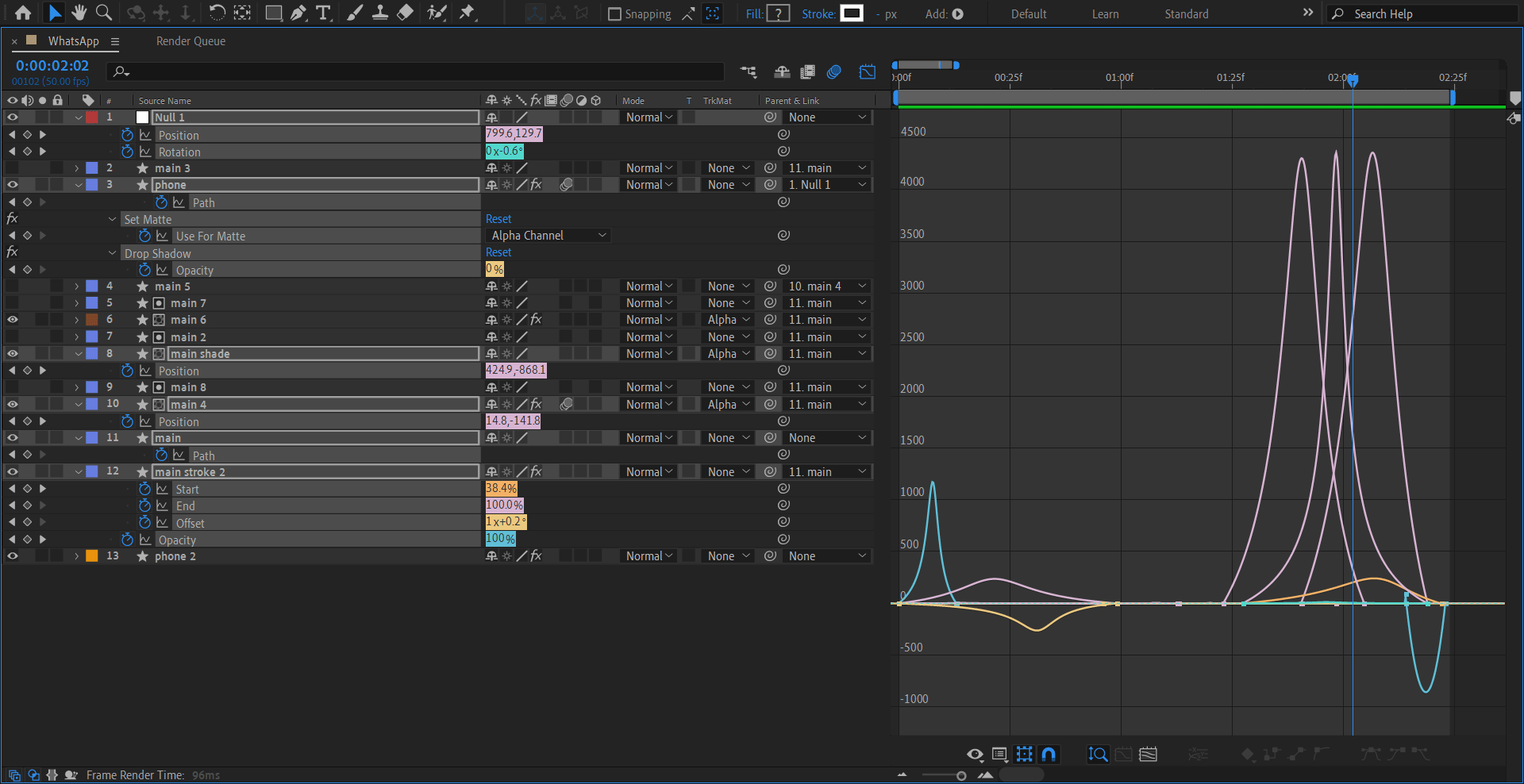Open blend Mode dropdown for phone 2
The image size is (1524, 784).
point(648,556)
